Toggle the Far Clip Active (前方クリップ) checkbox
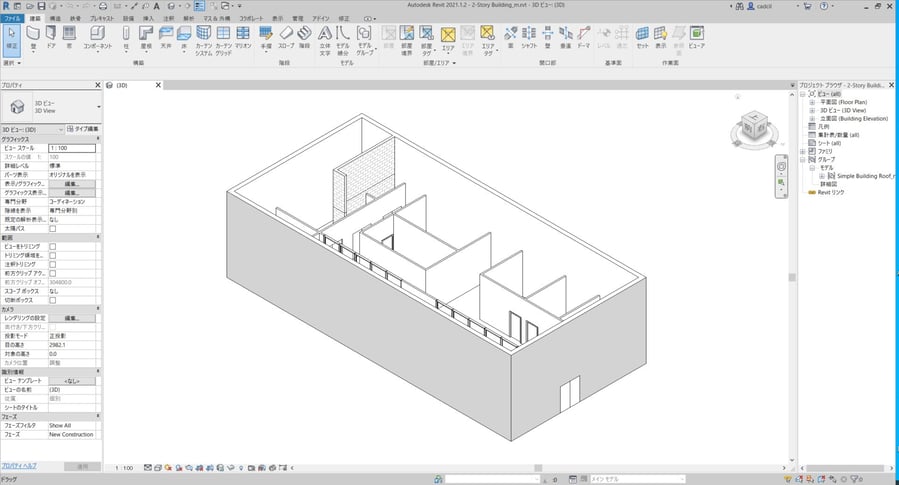899x485 pixels. point(52,273)
